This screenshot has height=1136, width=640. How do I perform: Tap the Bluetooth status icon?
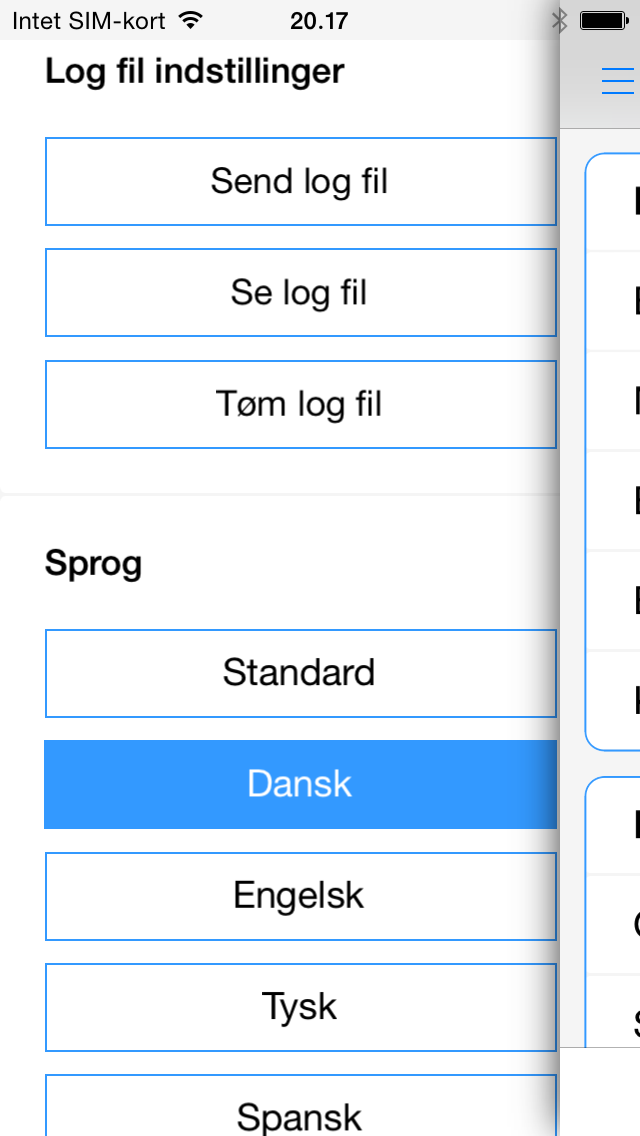559,20
